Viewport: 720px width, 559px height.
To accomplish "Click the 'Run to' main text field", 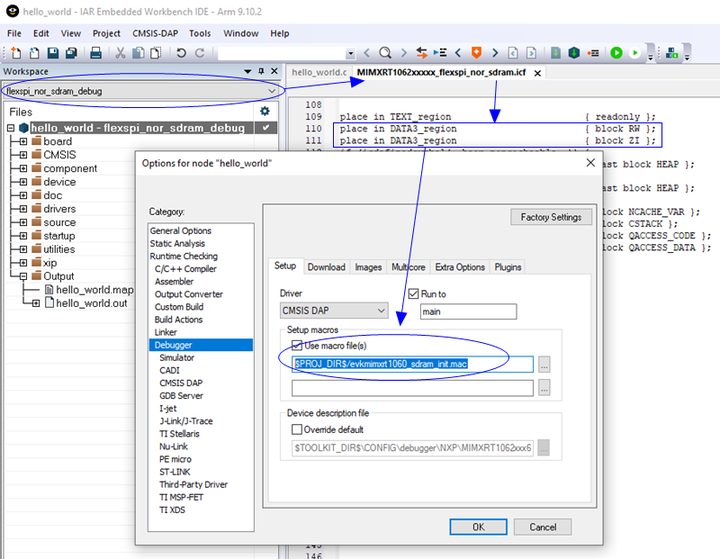I will [x=467, y=311].
